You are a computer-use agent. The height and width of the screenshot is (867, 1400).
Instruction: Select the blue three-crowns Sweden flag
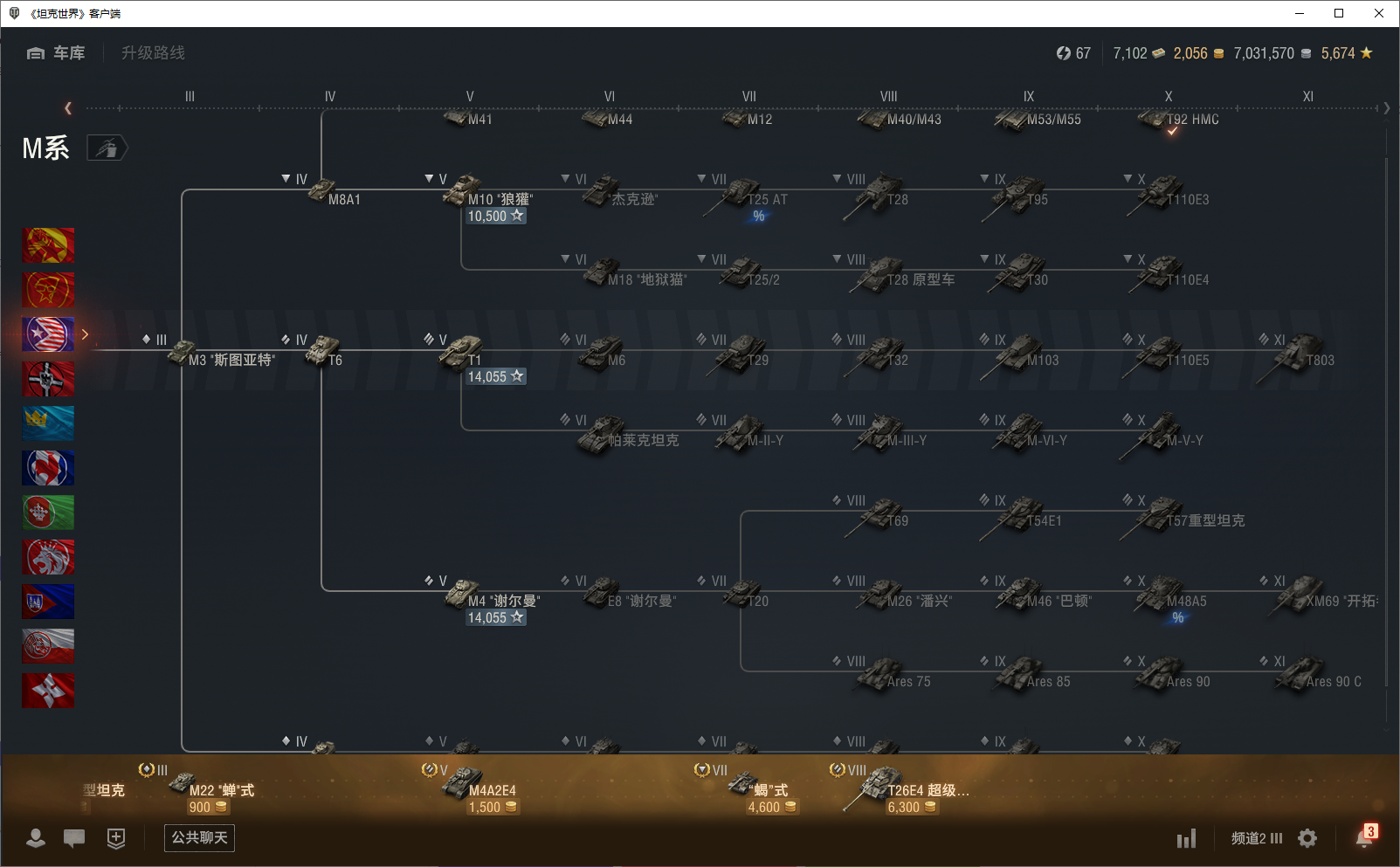[48, 423]
